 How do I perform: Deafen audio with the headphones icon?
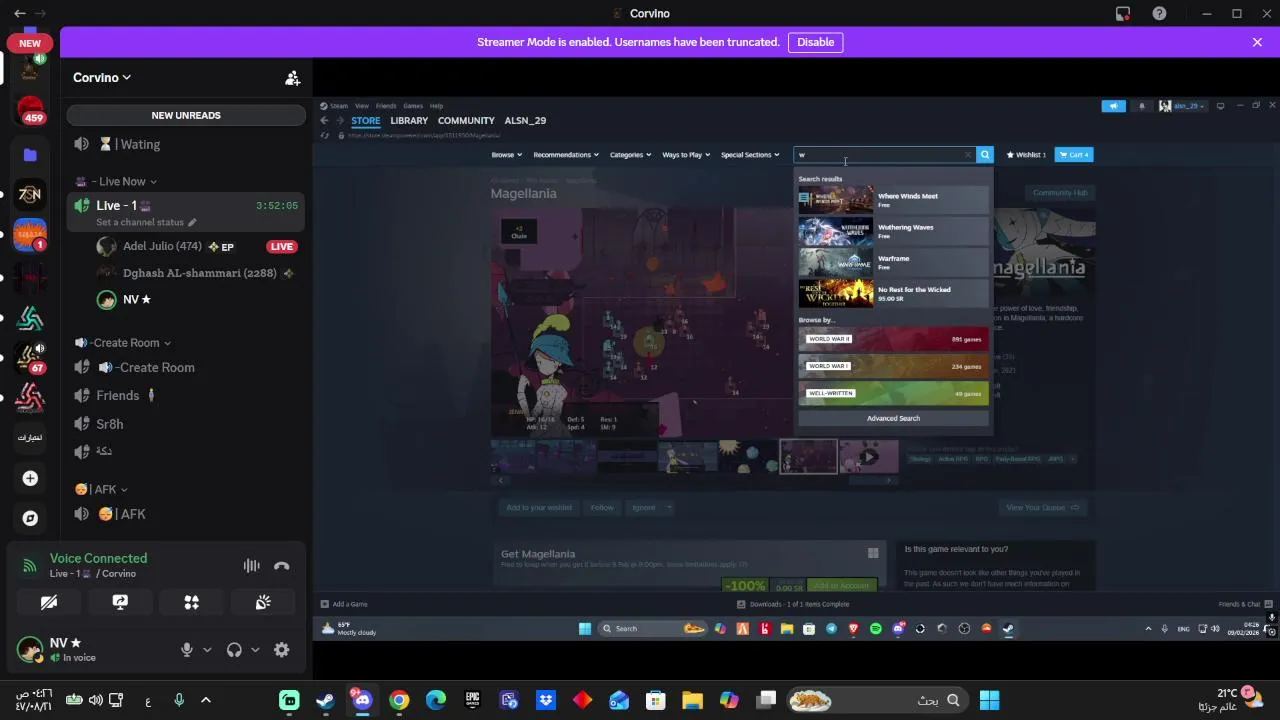pos(234,649)
